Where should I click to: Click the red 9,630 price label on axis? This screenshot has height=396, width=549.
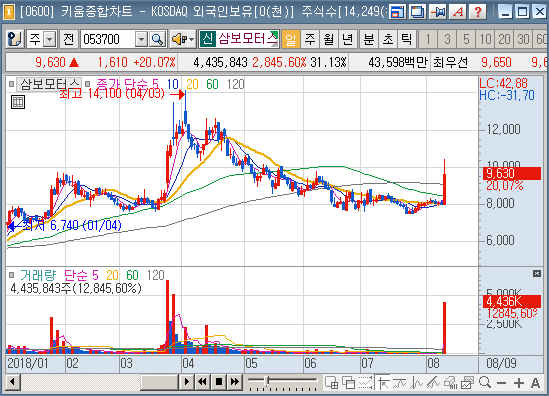512,173
